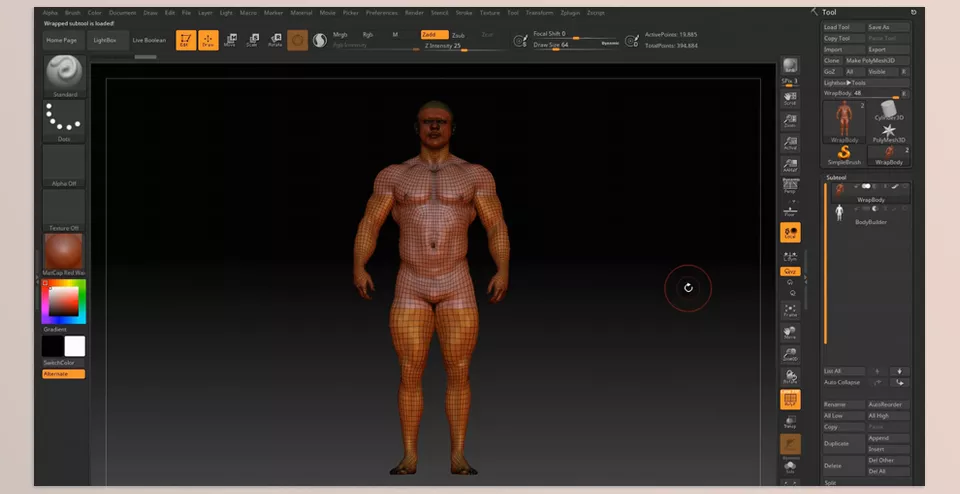Toggle the Solo mode icon
The height and width of the screenshot is (494, 960).
(790, 468)
